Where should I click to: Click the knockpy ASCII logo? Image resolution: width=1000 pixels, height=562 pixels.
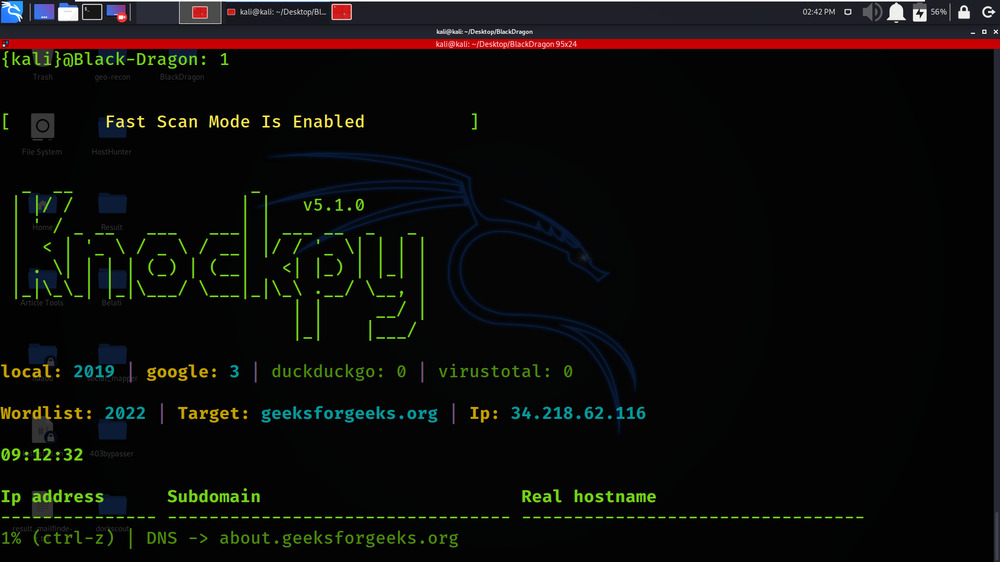pyautogui.click(x=219, y=265)
